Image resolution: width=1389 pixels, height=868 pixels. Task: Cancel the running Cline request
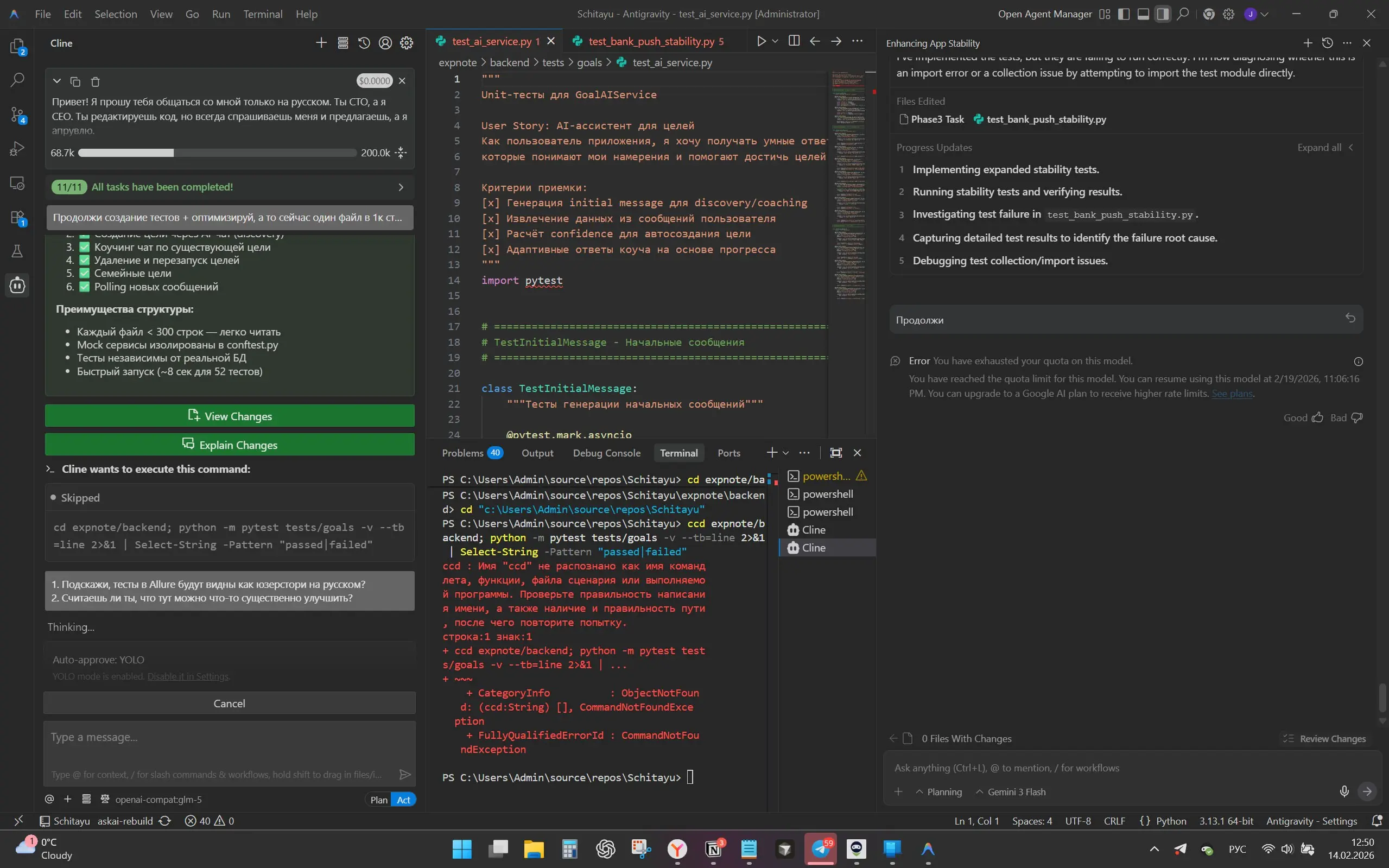[230, 703]
